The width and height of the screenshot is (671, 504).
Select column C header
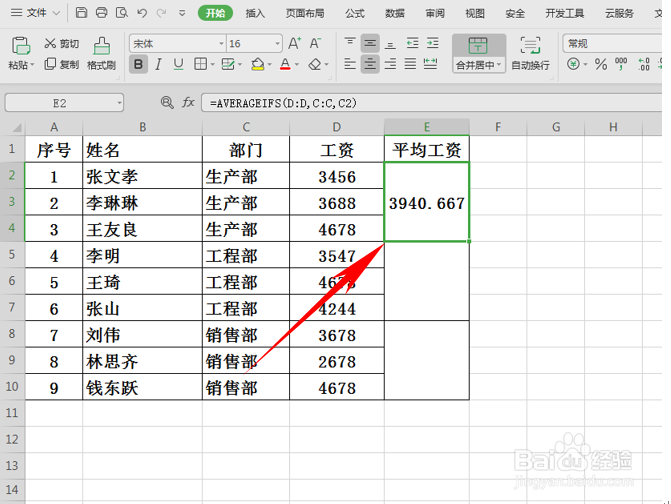coord(246,127)
